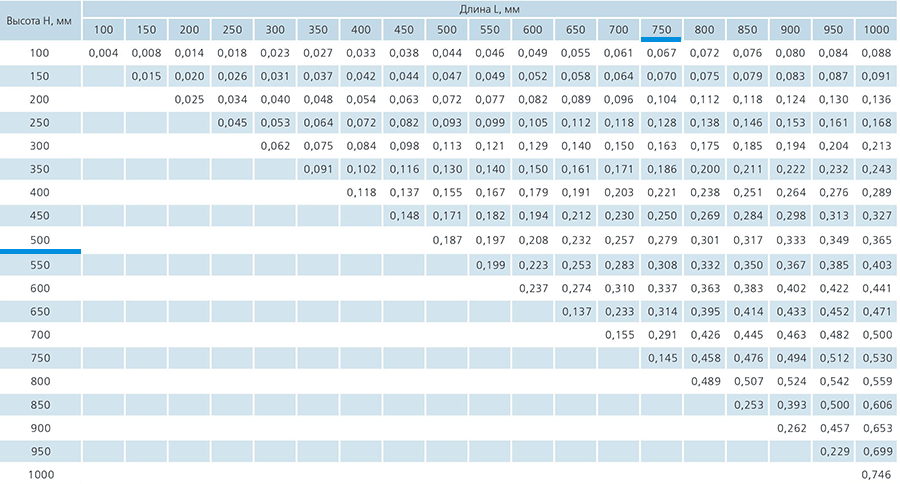
Task: Select cell value 0,155 in row 700
Action: tap(619, 335)
